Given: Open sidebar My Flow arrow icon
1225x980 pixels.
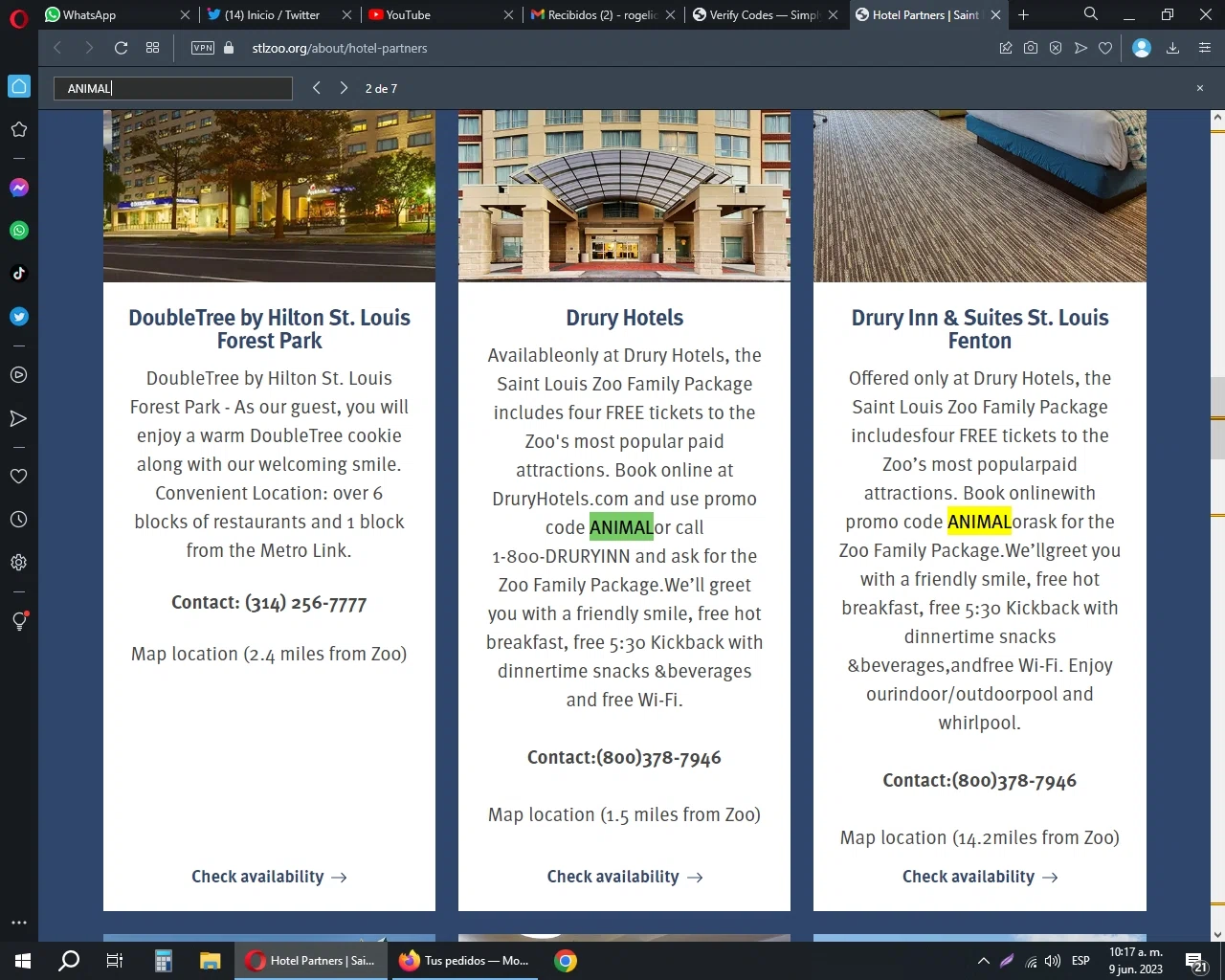Looking at the screenshot, I should (x=18, y=418).
